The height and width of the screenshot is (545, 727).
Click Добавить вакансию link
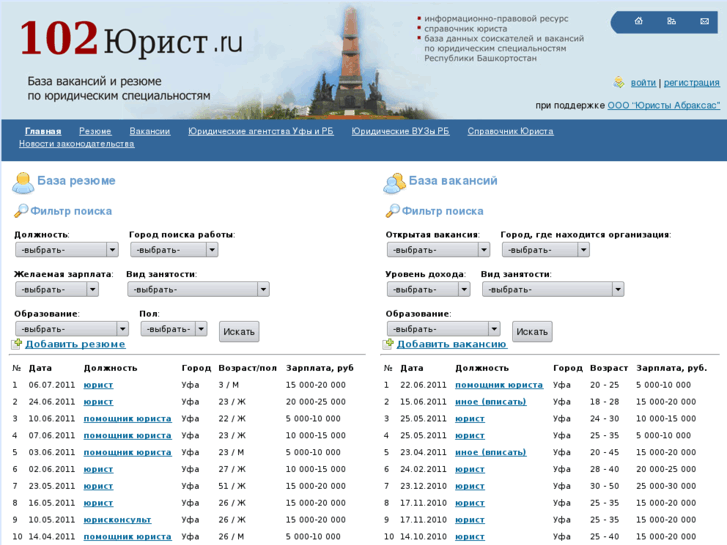[452, 344]
